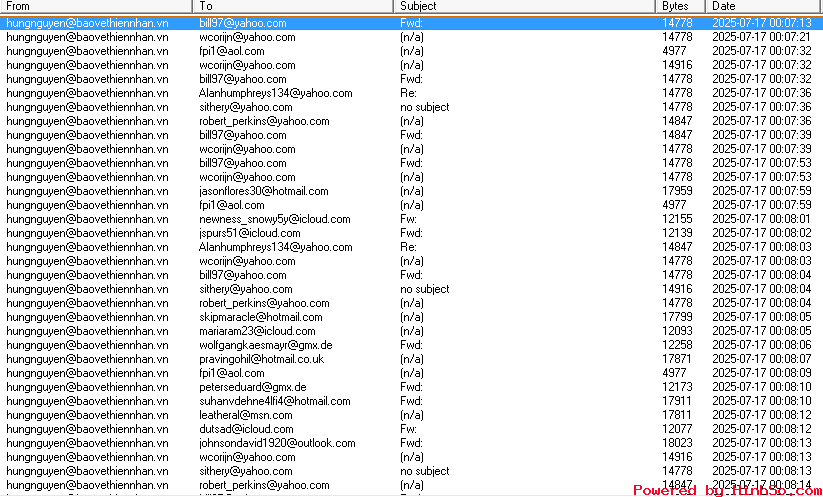The height and width of the screenshot is (497, 823).
Task: Select recipient johnsondavid1920@outlook.com
Action: 277,443
